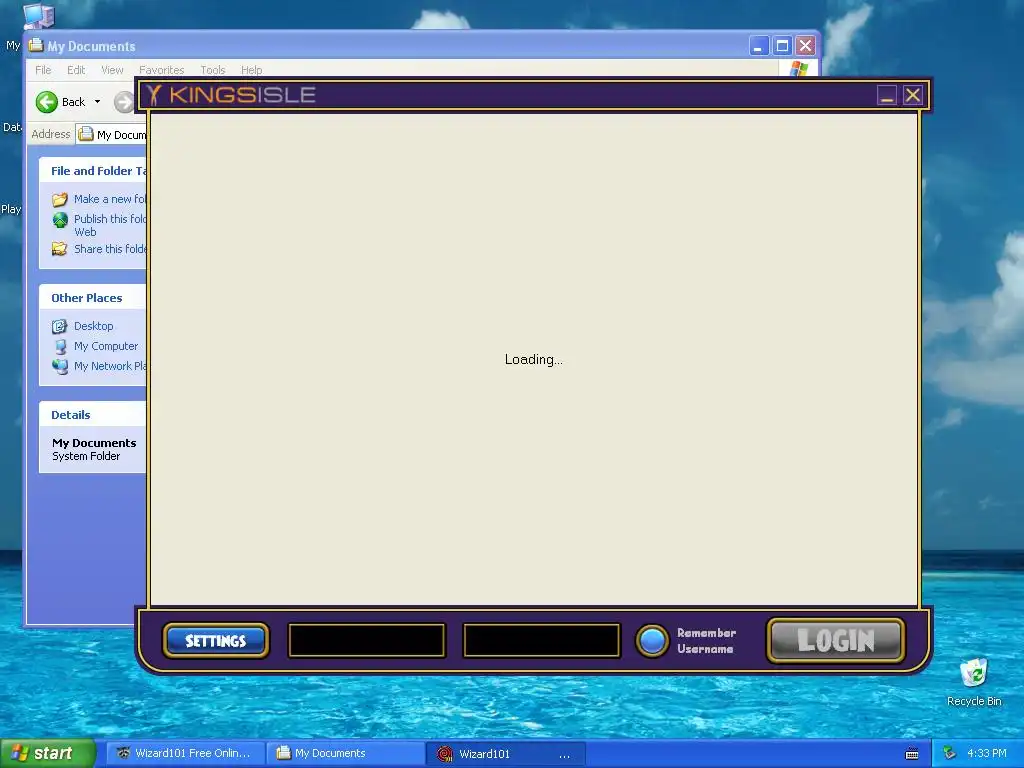This screenshot has height=768, width=1024.
Task: Click the Address label in My Documents
Action: click(x=50, y=134)
